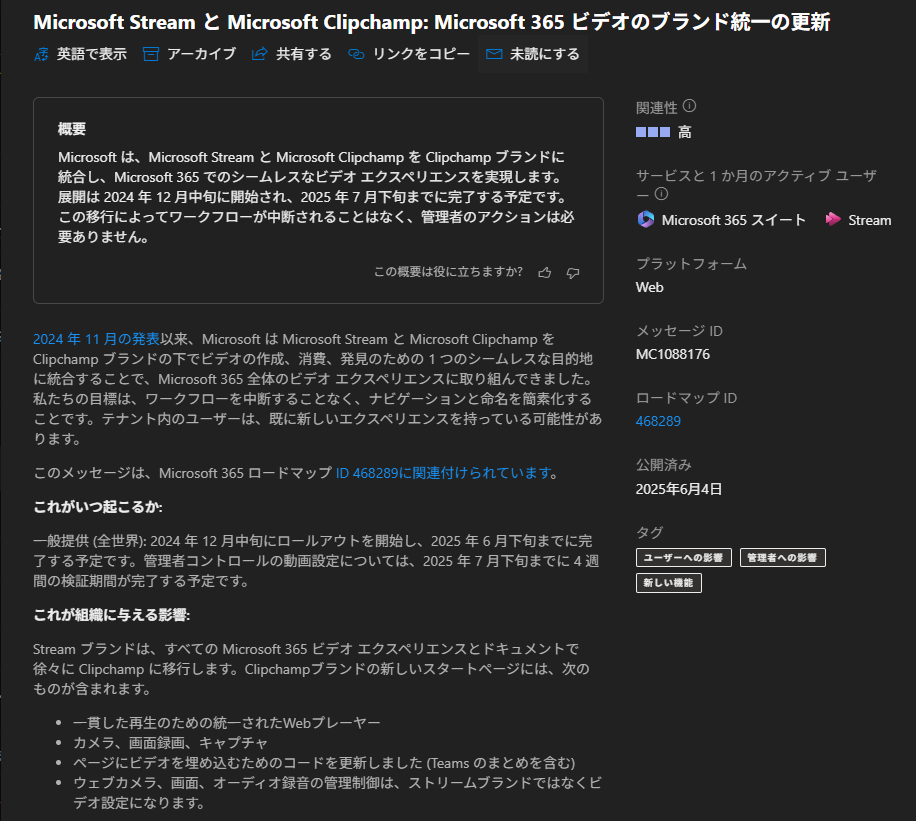This screenshot has height=821, width=916.
Task: Click the Microsoft 365 suite logo icon
Action: tap(646, 220)
